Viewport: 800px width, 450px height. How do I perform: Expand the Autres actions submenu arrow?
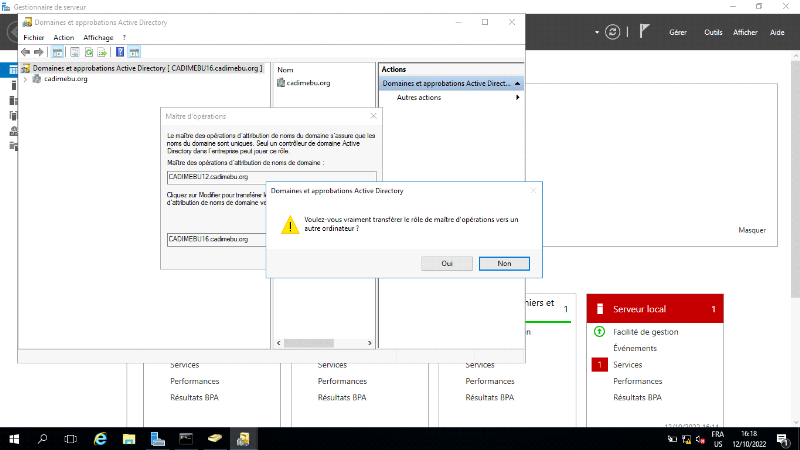[517, 97]
